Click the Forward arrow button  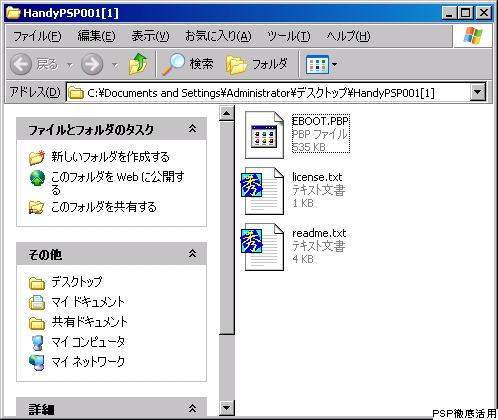coord(92,64)
